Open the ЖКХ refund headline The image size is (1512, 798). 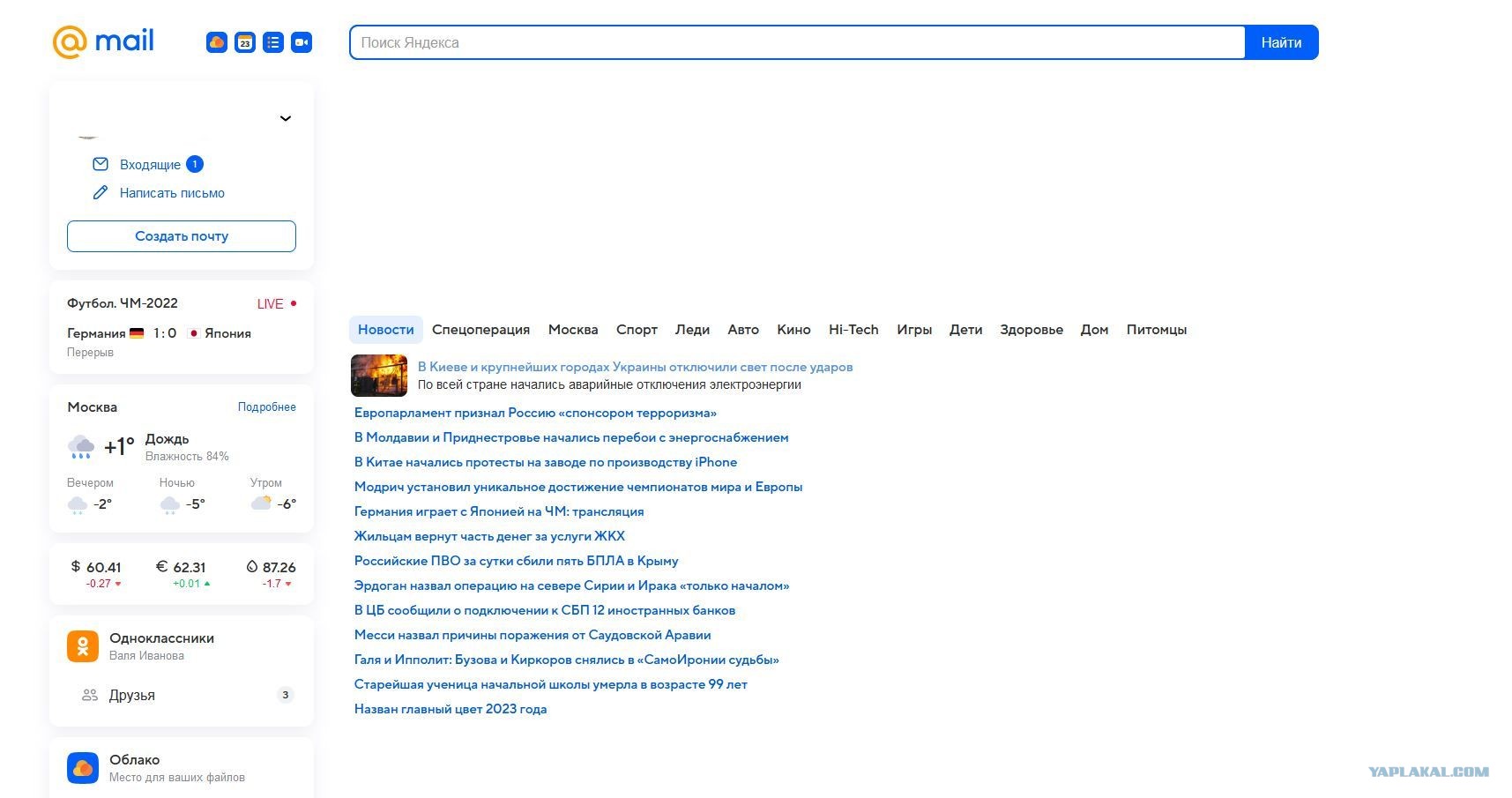click(x=489, y=536)
